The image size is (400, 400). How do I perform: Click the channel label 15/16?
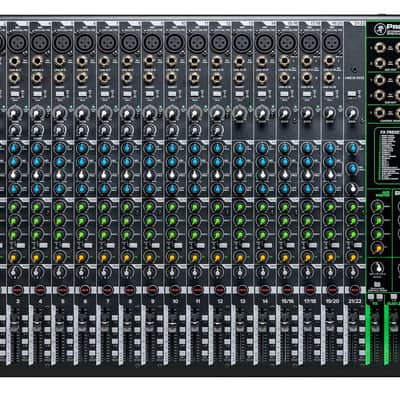click(x=287, y=301)
